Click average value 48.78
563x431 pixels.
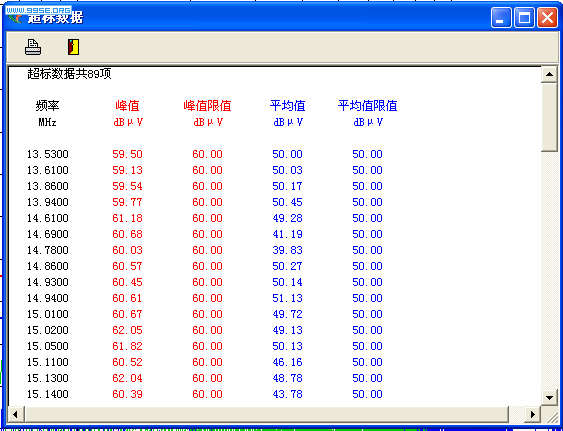(287, 378)
